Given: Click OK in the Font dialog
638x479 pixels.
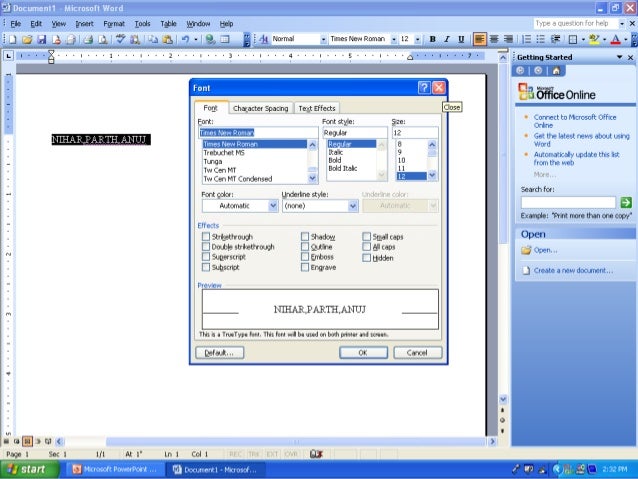Looking at the screenshot, I should coord(363,352).
